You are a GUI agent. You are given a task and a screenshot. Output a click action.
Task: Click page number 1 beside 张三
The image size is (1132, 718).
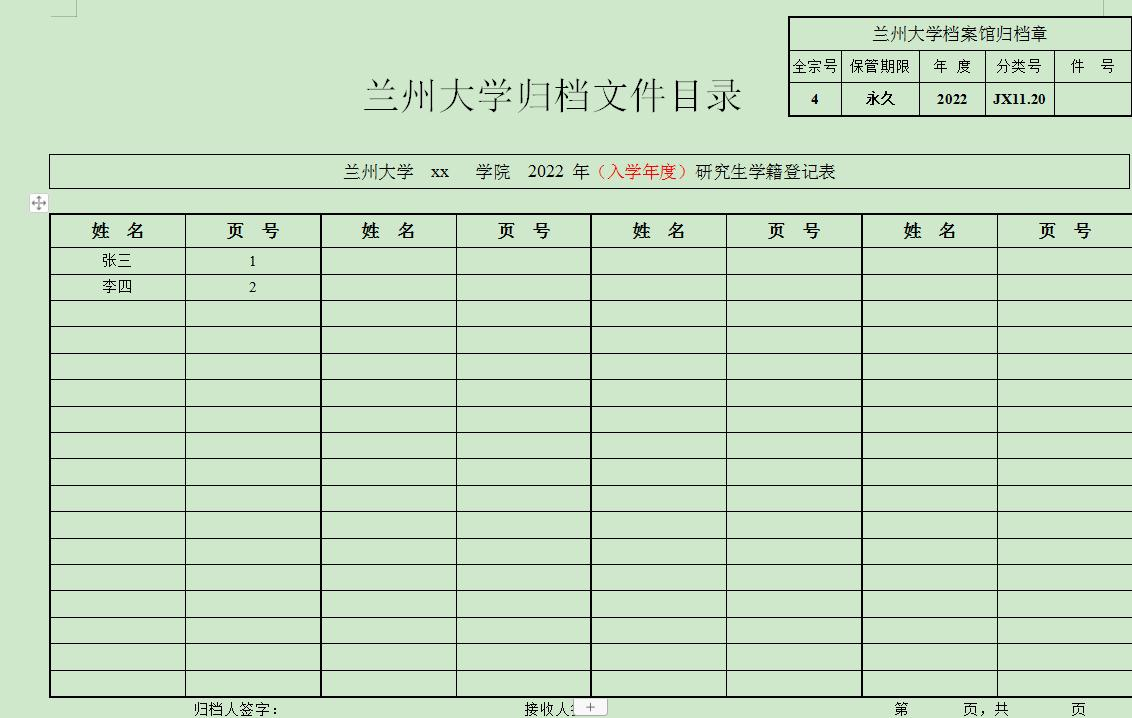[253, 261]
